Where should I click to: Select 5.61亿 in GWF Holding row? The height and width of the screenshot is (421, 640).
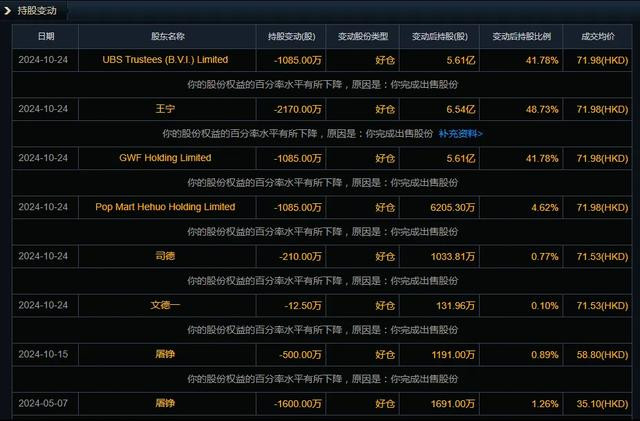(x=461, y=158)
